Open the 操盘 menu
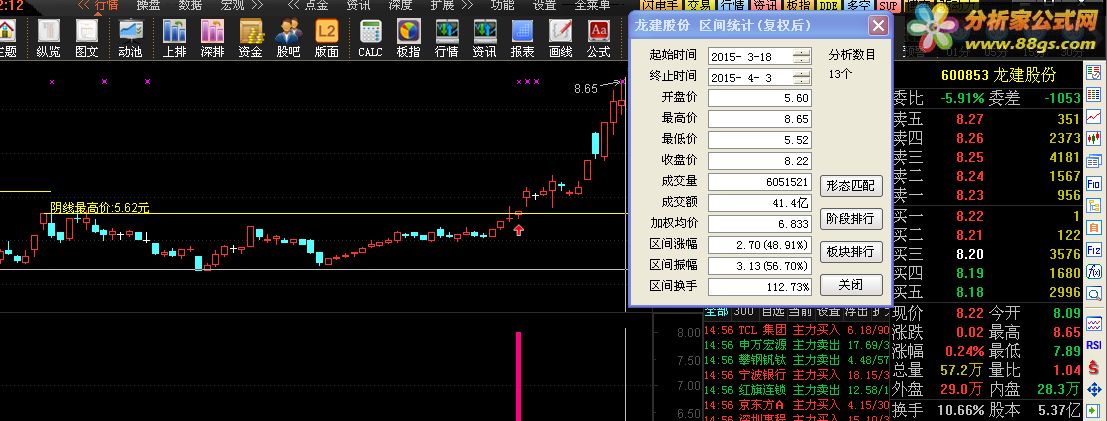 click(x=148, y=6)
